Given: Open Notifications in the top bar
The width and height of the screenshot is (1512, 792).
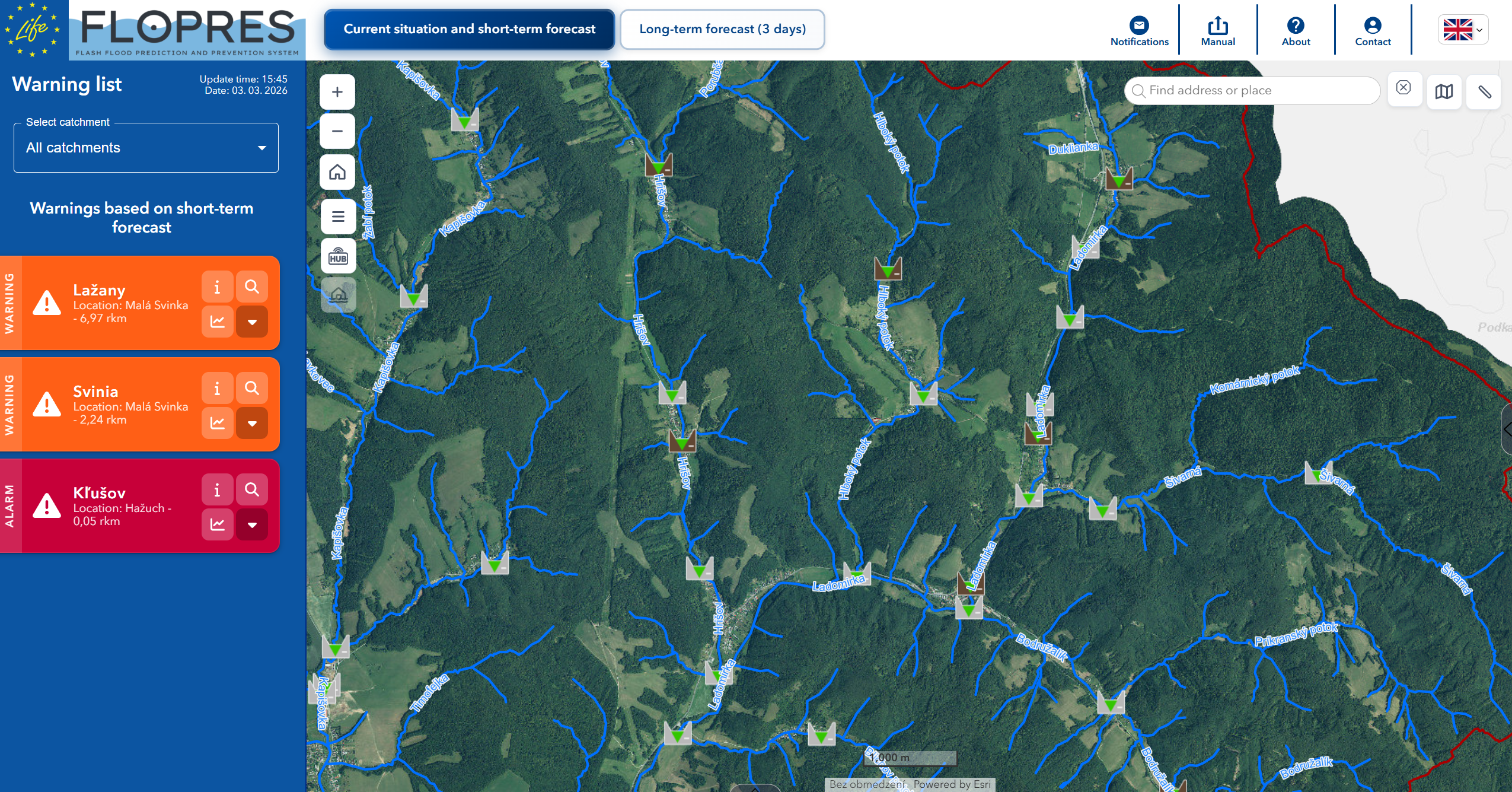Looking at the screenshot, I should [x=1139, y=31].
